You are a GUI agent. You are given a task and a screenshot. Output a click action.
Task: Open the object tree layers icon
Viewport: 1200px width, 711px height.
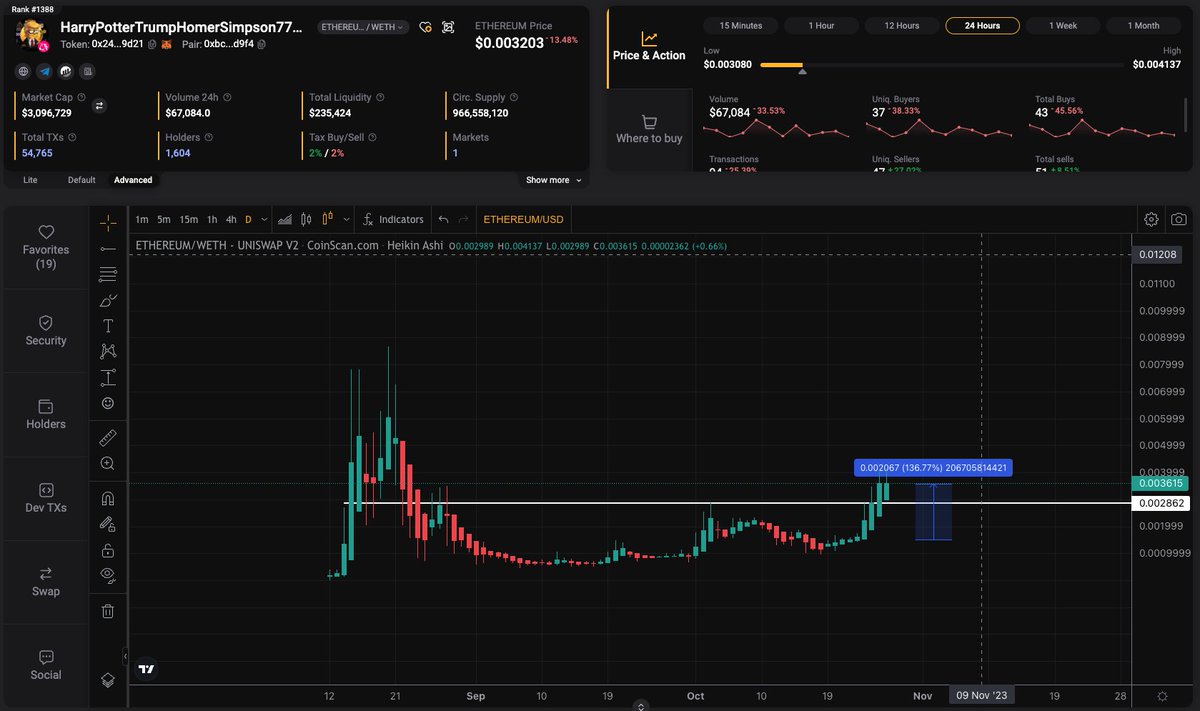(108, 680)
